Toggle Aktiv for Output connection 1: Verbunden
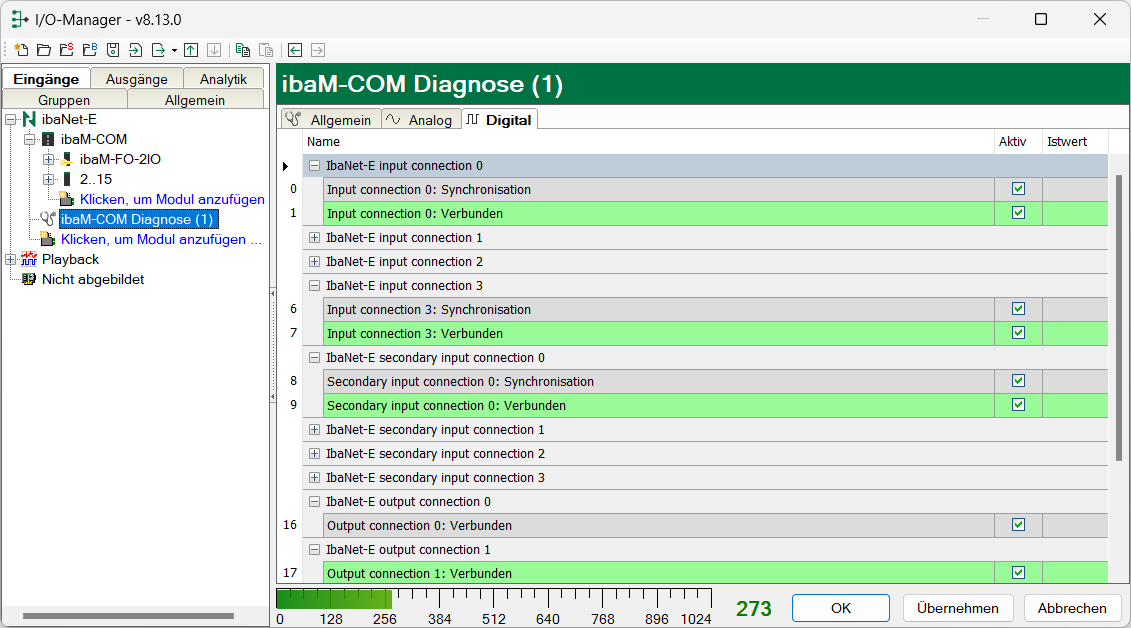 pyautogui.click(x=1018, y=572)
